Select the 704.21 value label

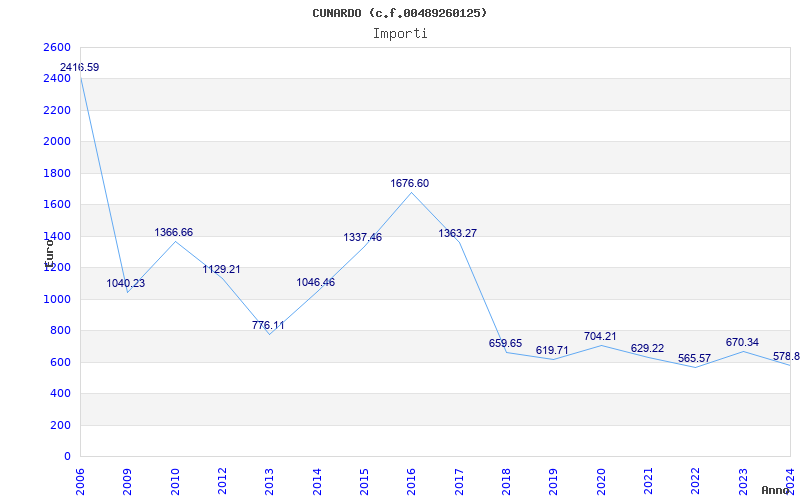[600, 336]
